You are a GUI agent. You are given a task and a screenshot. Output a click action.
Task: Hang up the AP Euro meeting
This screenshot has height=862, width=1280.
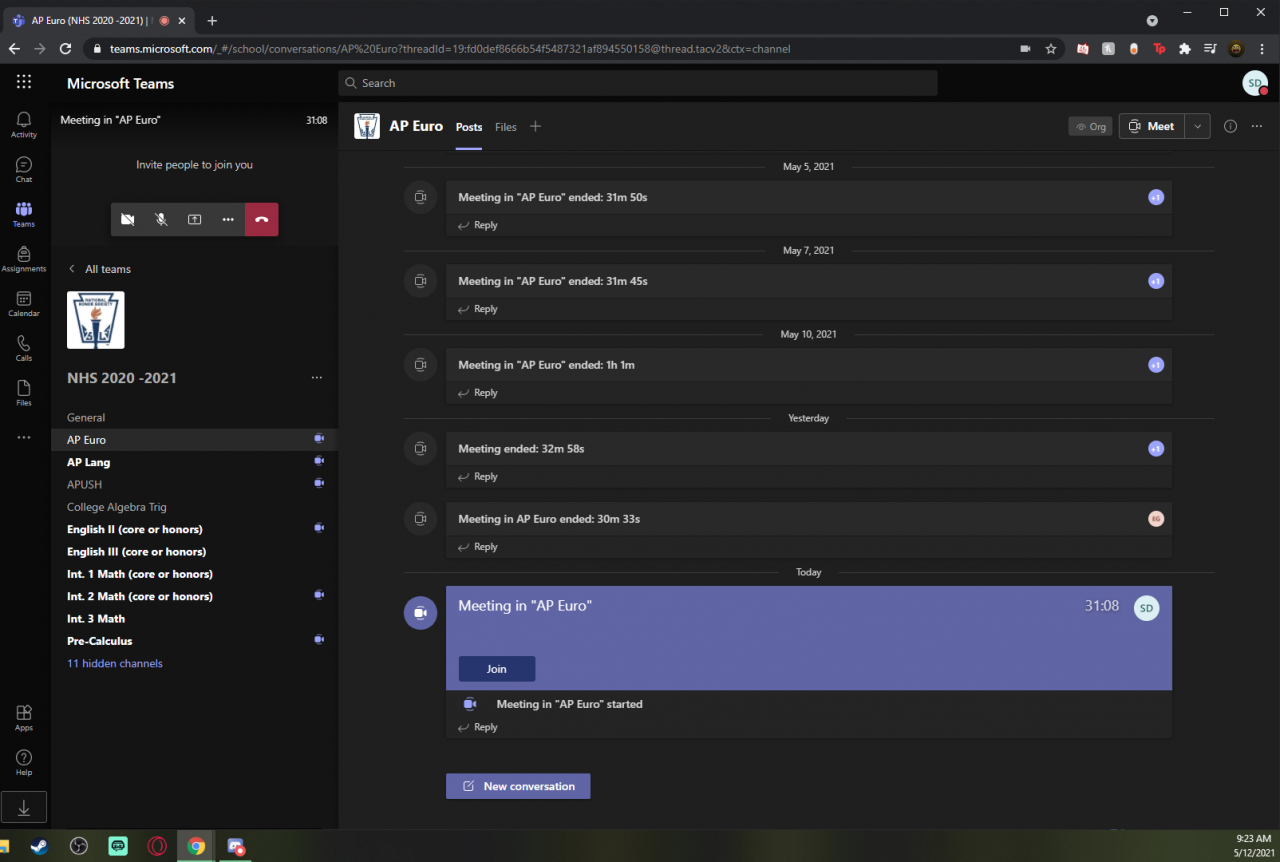pyautogui.click(x=262, y=219)
